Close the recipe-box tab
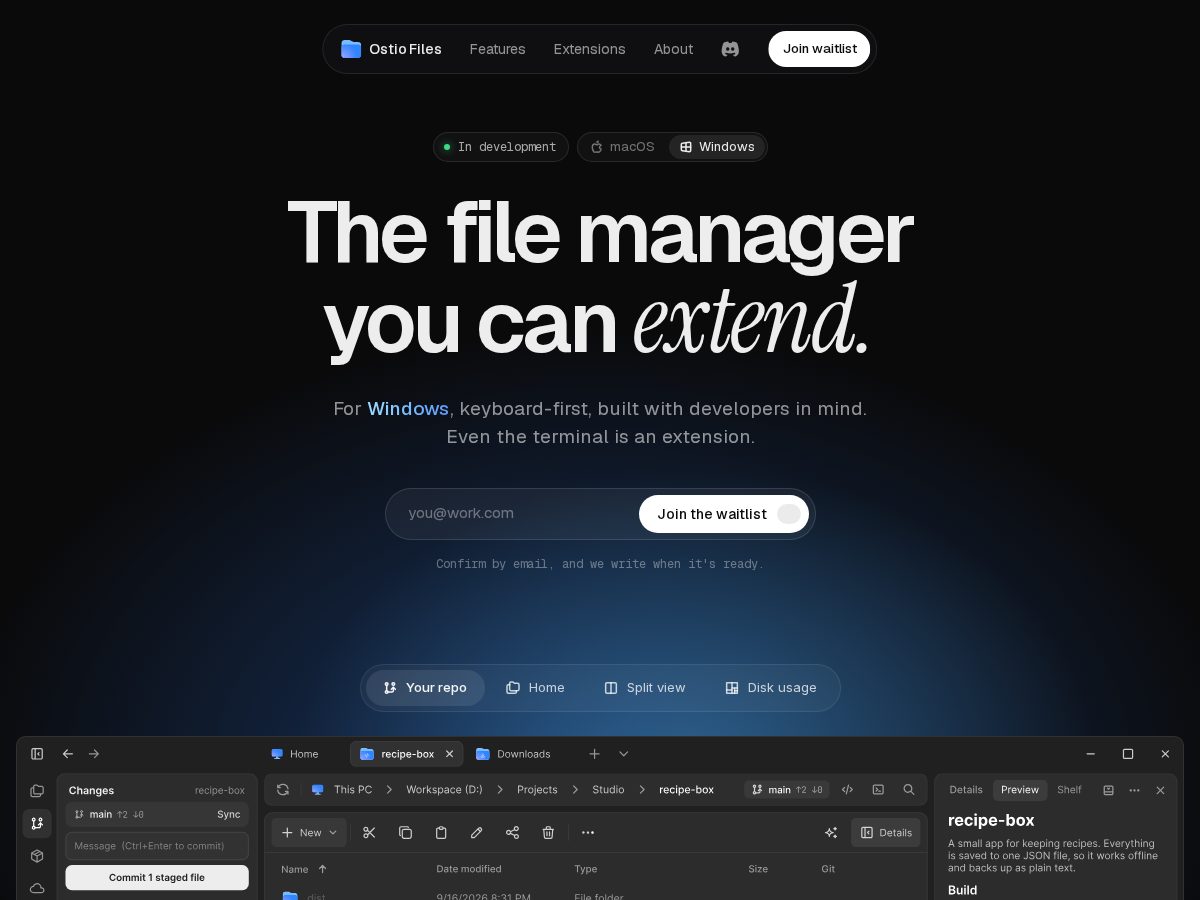This screenshot has width=1200, height=900. click(450, 754)
